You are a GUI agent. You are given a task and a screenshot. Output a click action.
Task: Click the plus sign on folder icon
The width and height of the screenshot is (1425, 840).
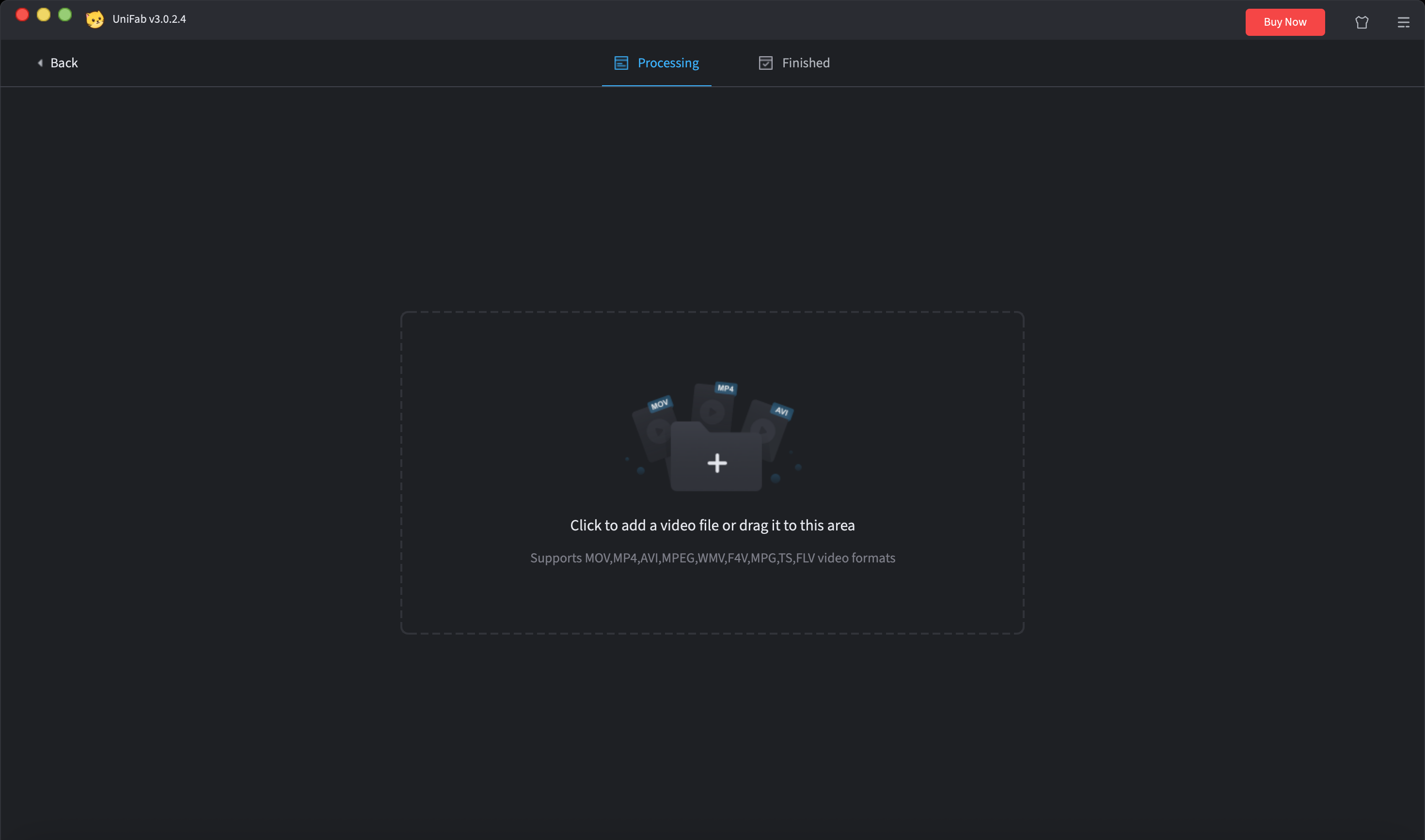click(717, 463)
